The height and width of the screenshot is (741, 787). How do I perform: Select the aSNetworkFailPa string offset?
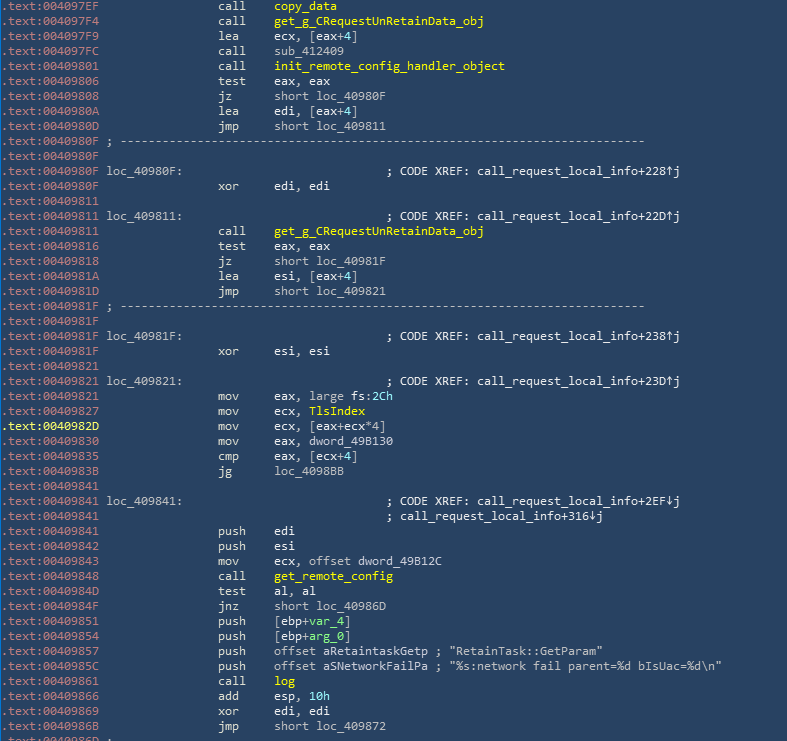[361, 666]
